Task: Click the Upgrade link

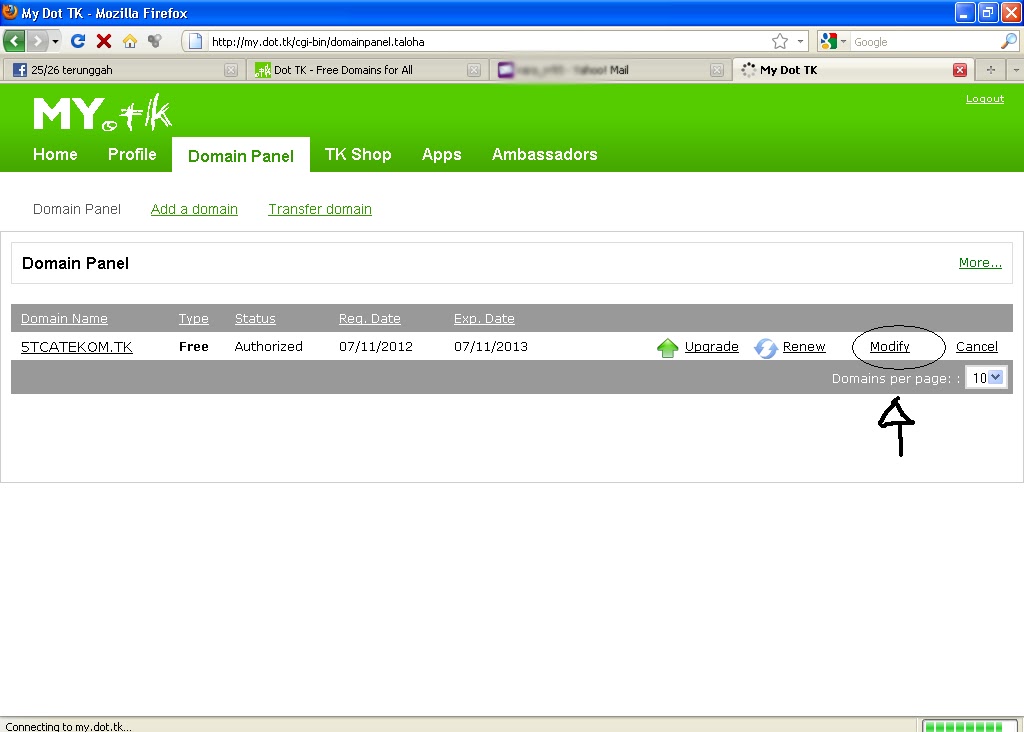Action: click(x=711, y=347)
